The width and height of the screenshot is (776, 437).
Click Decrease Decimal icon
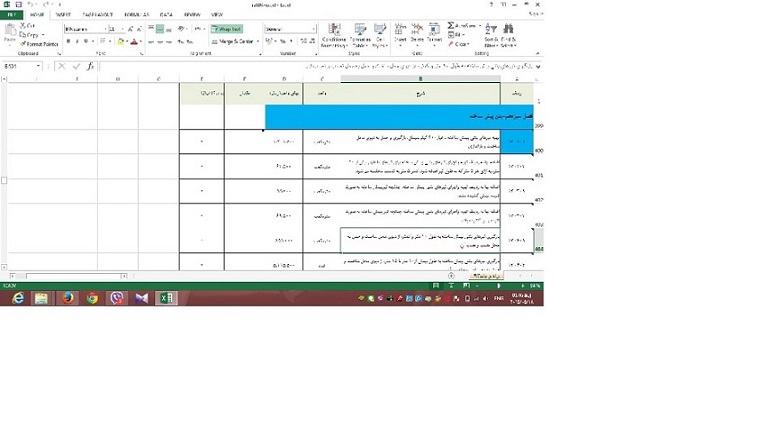click(312, 42)
